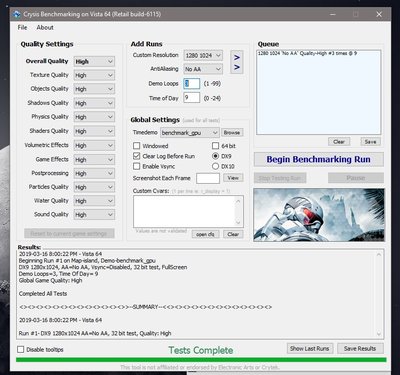The width and height of the screenshot is (400, 375).
Task: Tick the 64 bit checkbox
Action: 215,146
